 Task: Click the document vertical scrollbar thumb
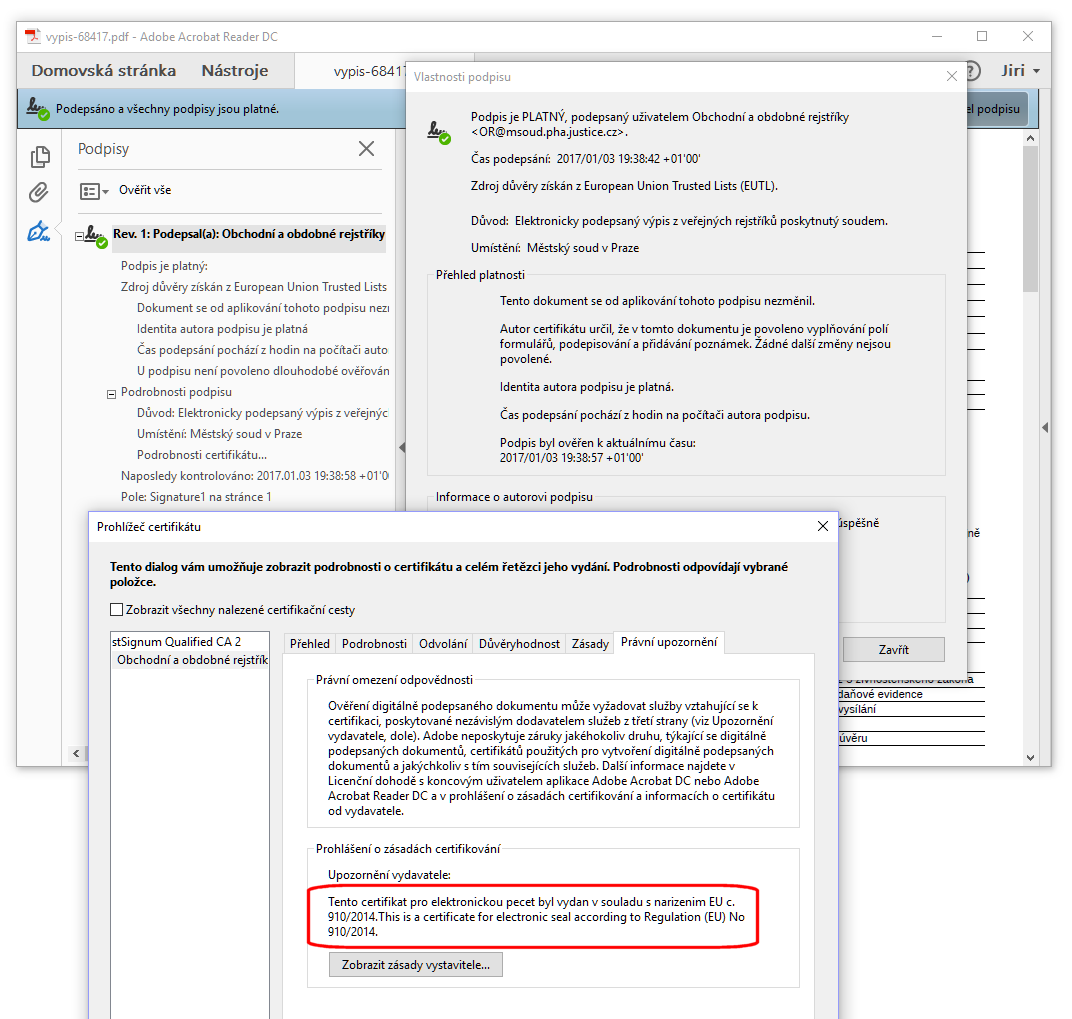[1030, 219]
